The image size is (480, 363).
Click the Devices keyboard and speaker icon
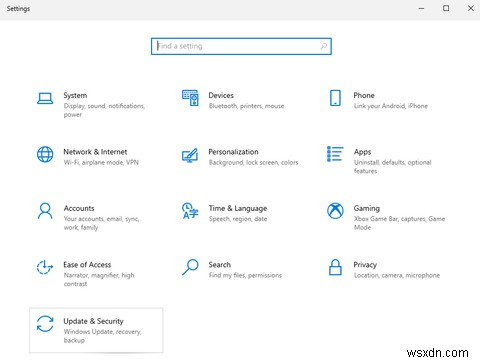pos(190,98)
